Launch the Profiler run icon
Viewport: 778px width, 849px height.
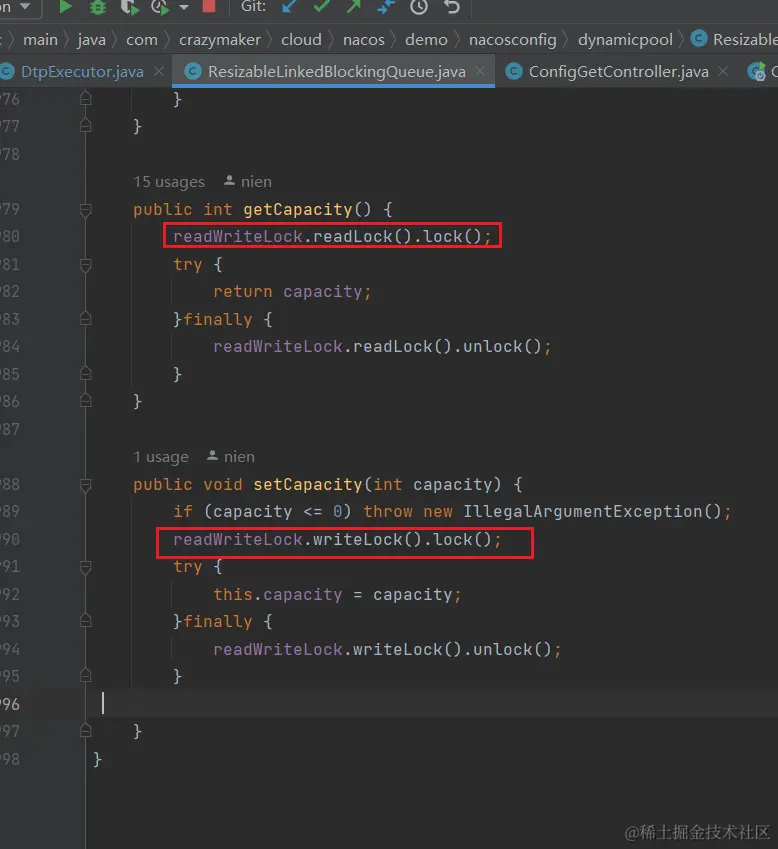(160, 6)
